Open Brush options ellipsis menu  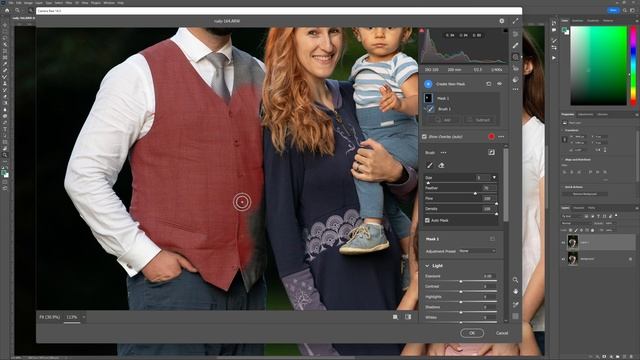pos(443,153)
